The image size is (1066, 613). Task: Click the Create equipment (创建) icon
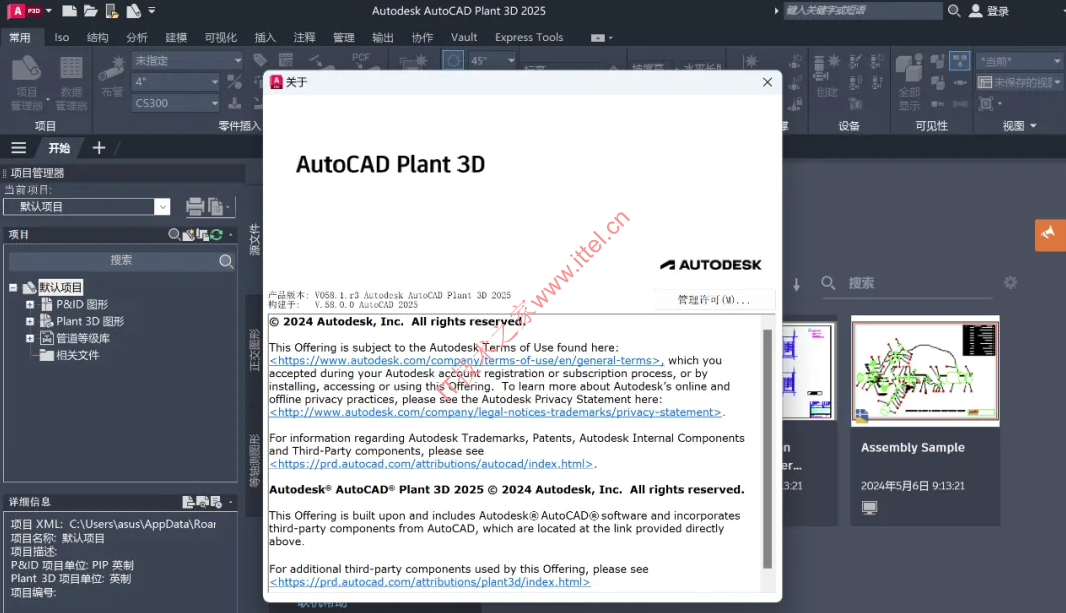[827, 76]
